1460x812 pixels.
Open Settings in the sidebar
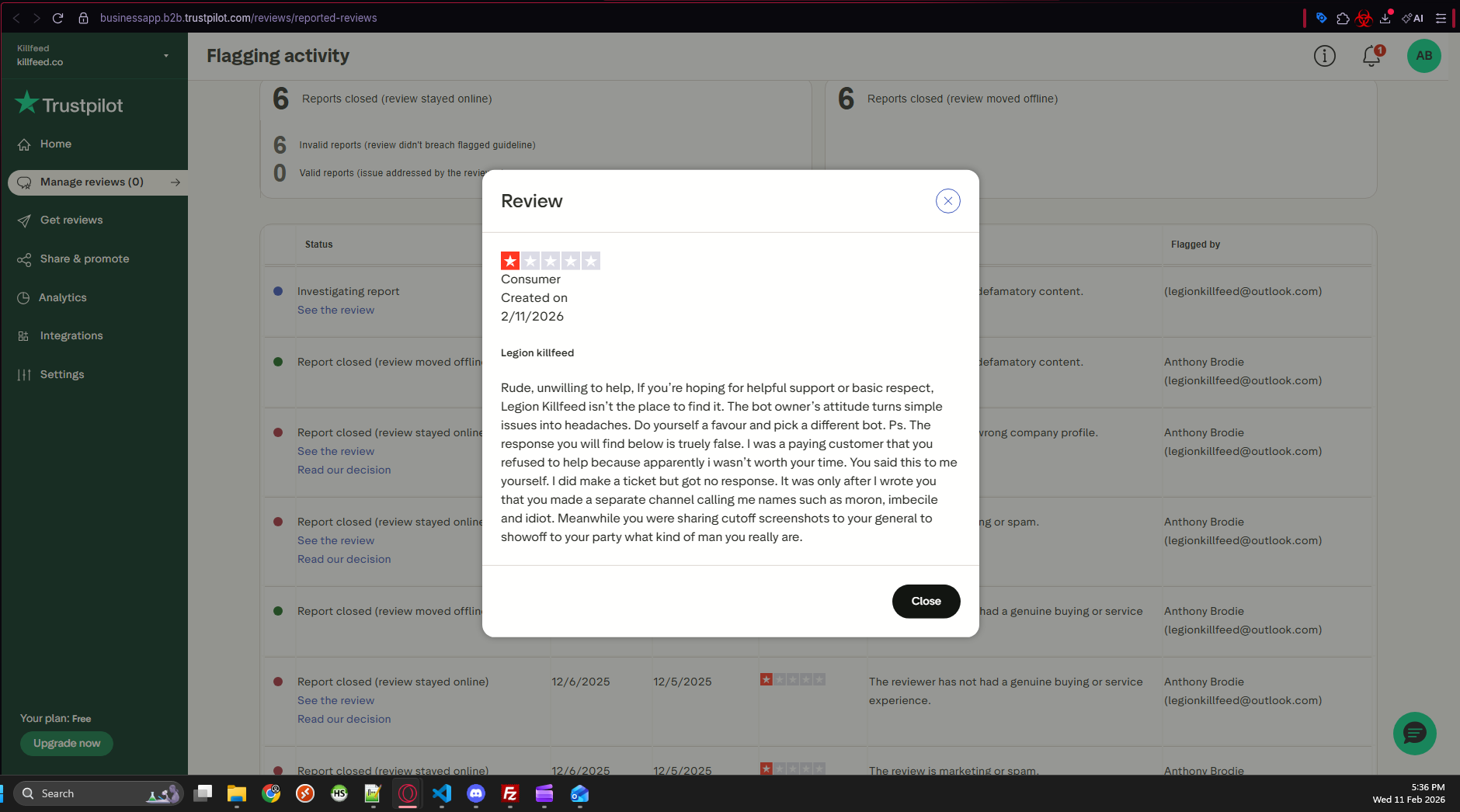pyautogui.click(x=62, y=375)
